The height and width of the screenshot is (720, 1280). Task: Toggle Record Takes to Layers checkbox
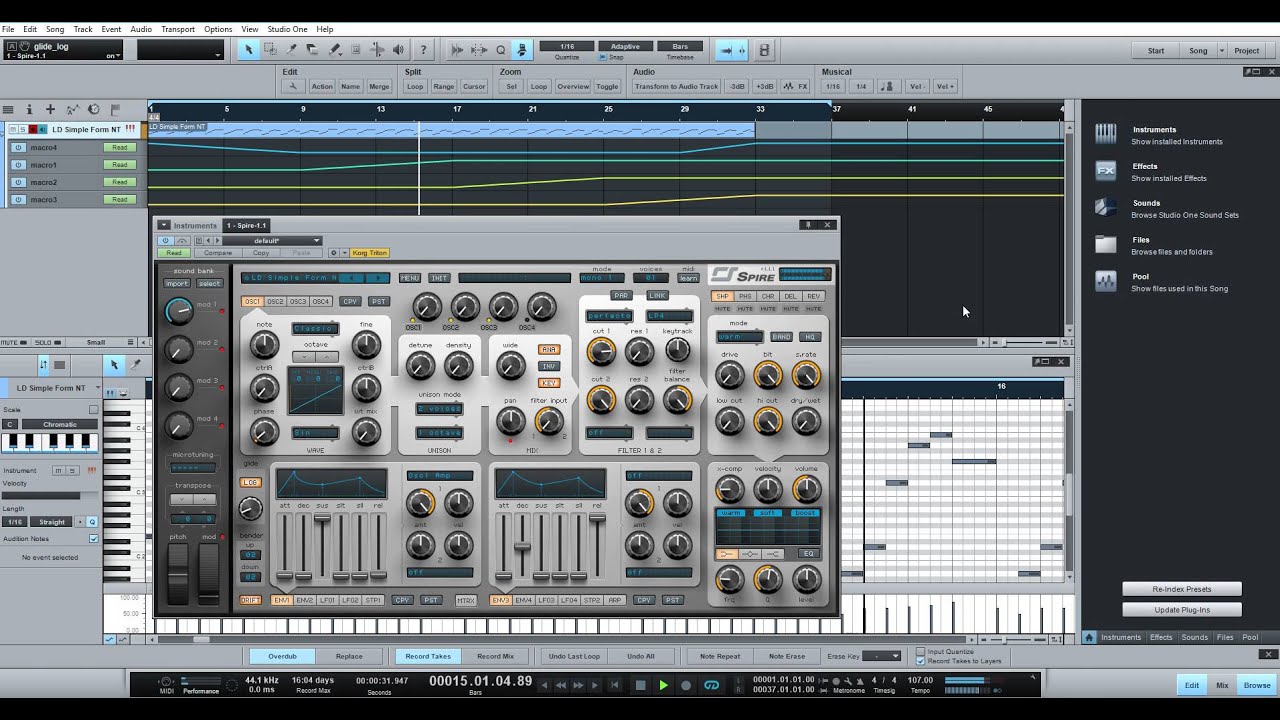pos(921,661)
